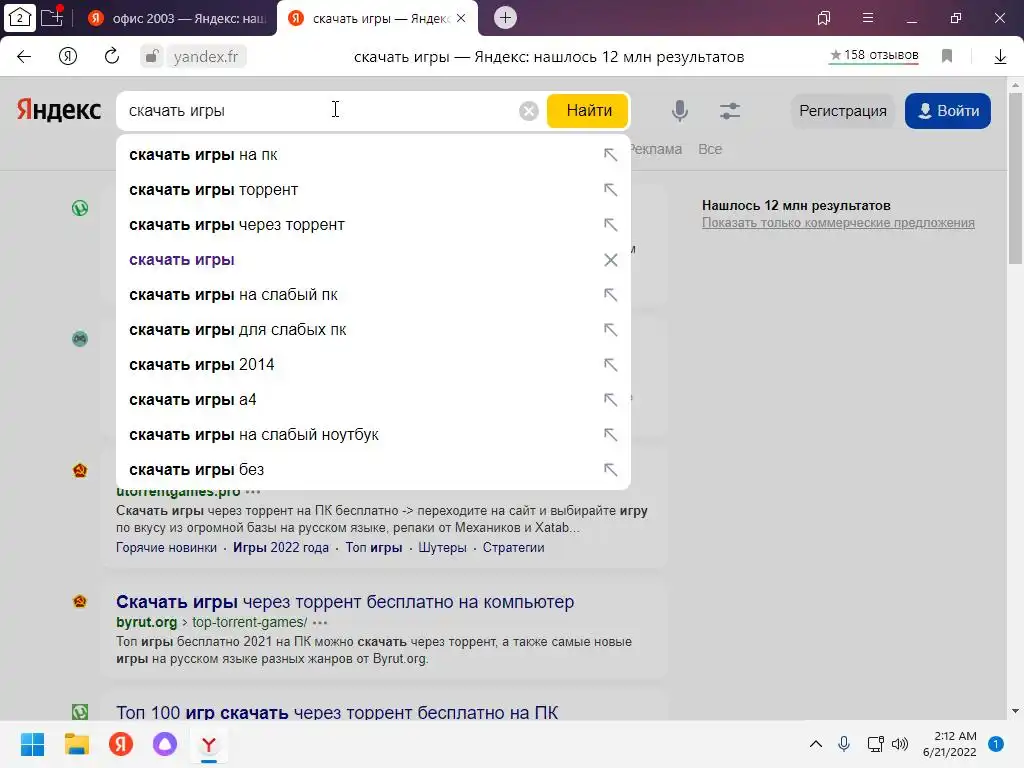Go back with the back arrow
Viewport: 1024px width, 768px height.
point(24,57)
